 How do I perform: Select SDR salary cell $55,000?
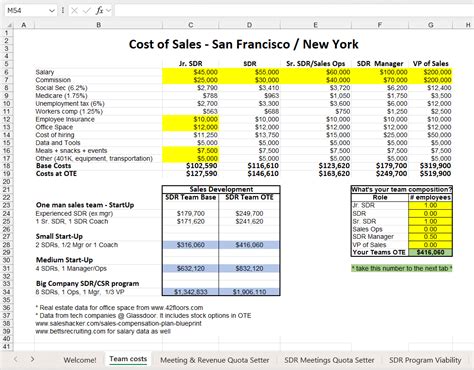(x=250, y=72)
